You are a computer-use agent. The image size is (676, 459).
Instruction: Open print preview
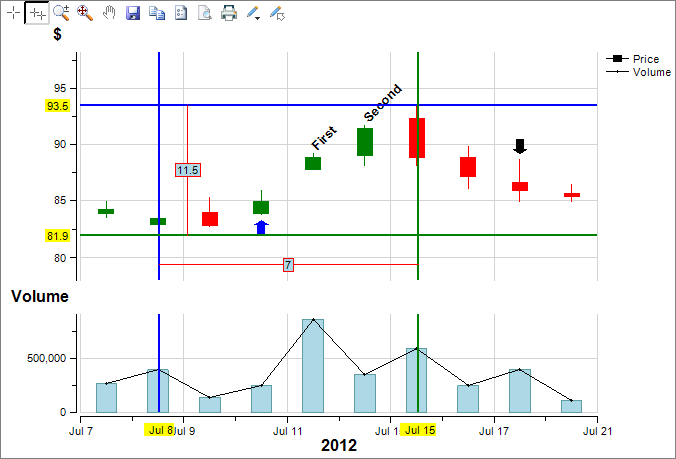point(205,13)
